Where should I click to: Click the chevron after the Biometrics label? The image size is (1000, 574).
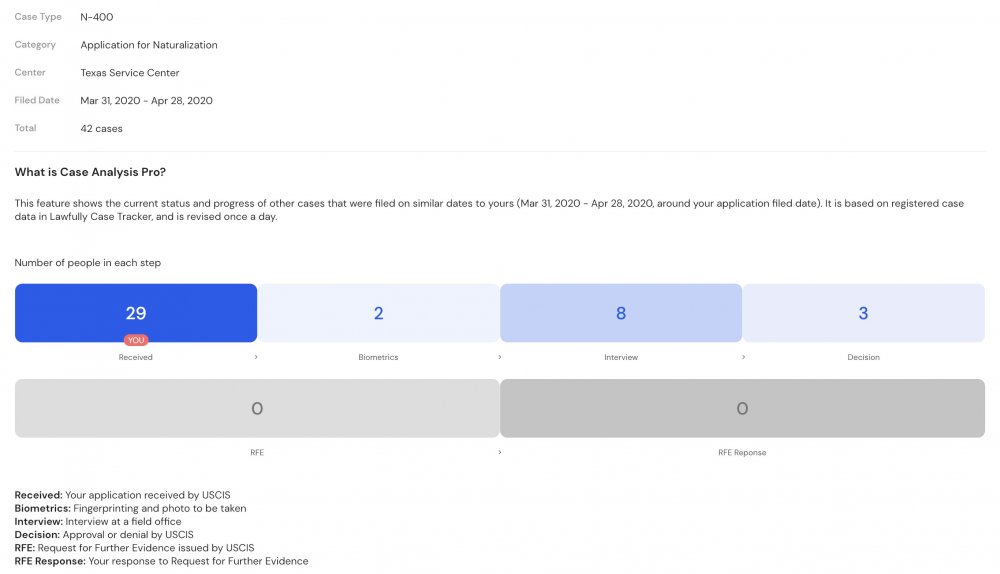tap(499, 357)
